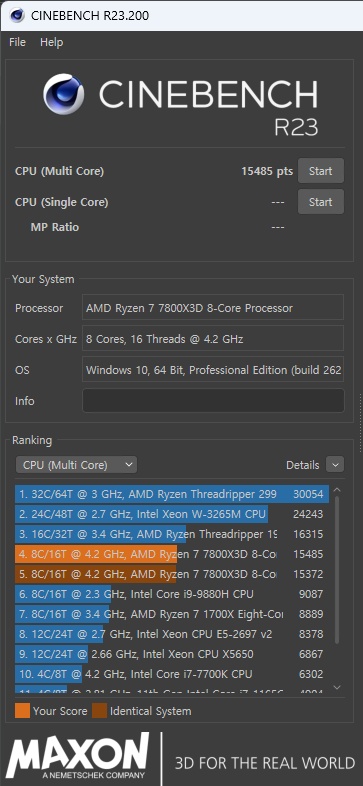This screenshot has width=363, height=786.
Task: Click the Details label in Ranking
Action: [x=302, y=465]
